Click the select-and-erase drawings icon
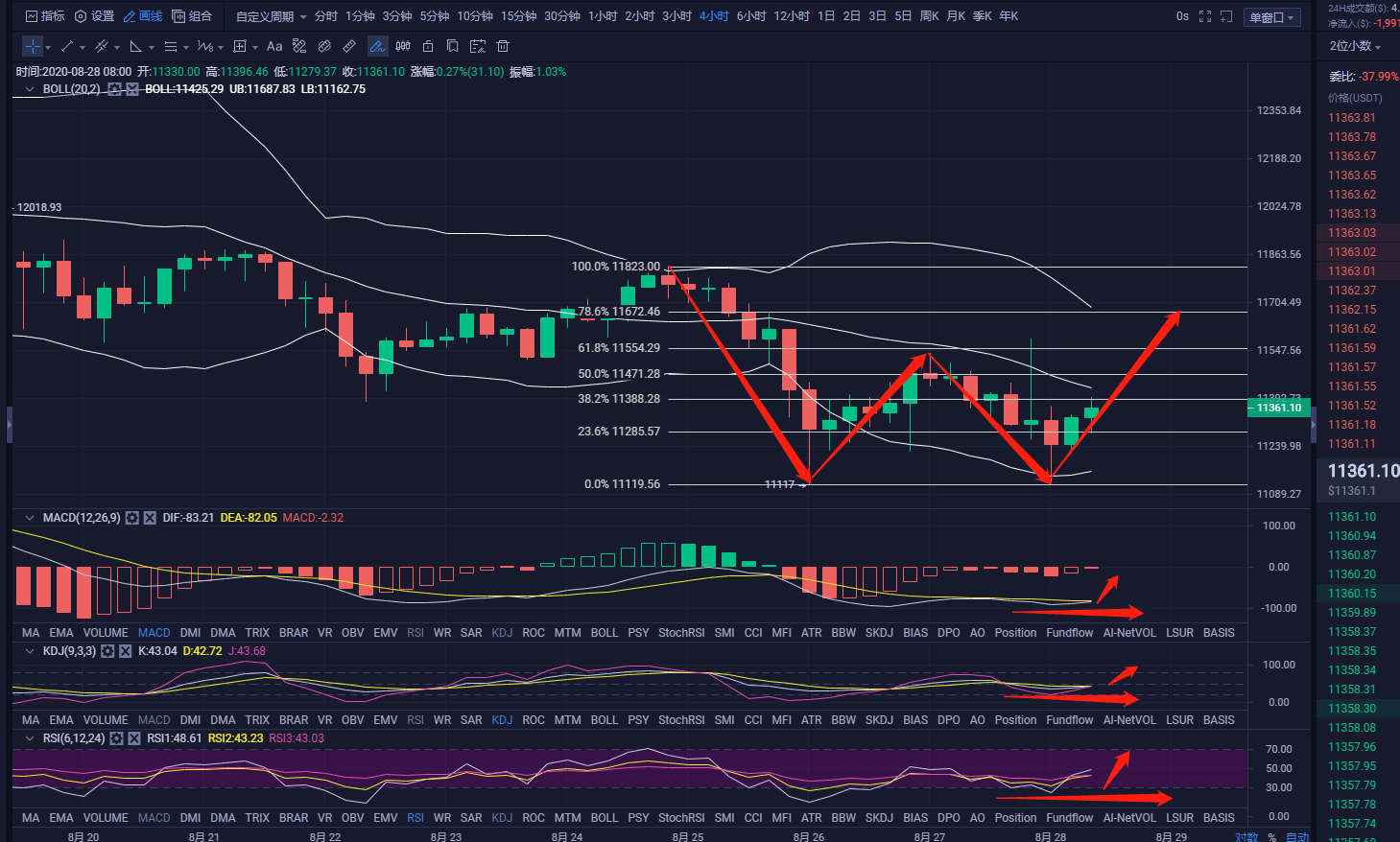 point(478,46)
